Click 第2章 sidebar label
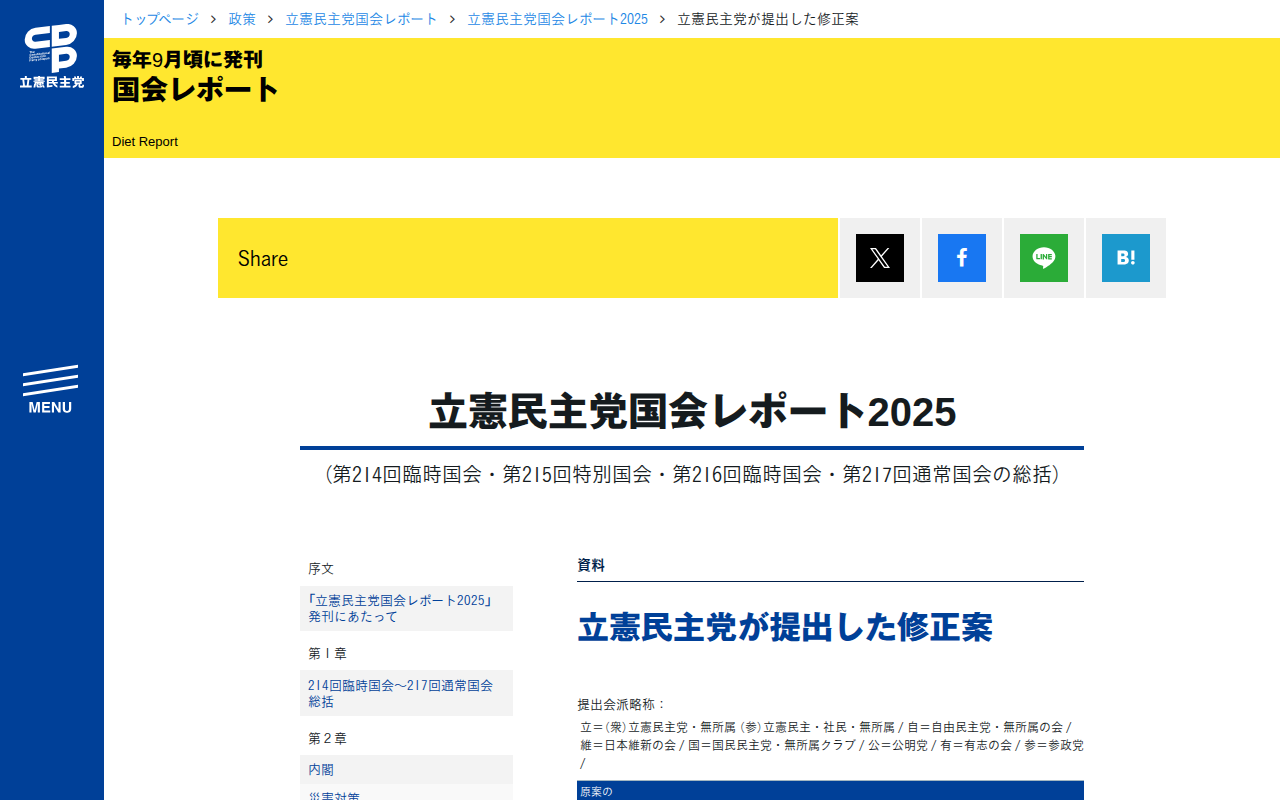1280x800 pixels. coord(327,738)
